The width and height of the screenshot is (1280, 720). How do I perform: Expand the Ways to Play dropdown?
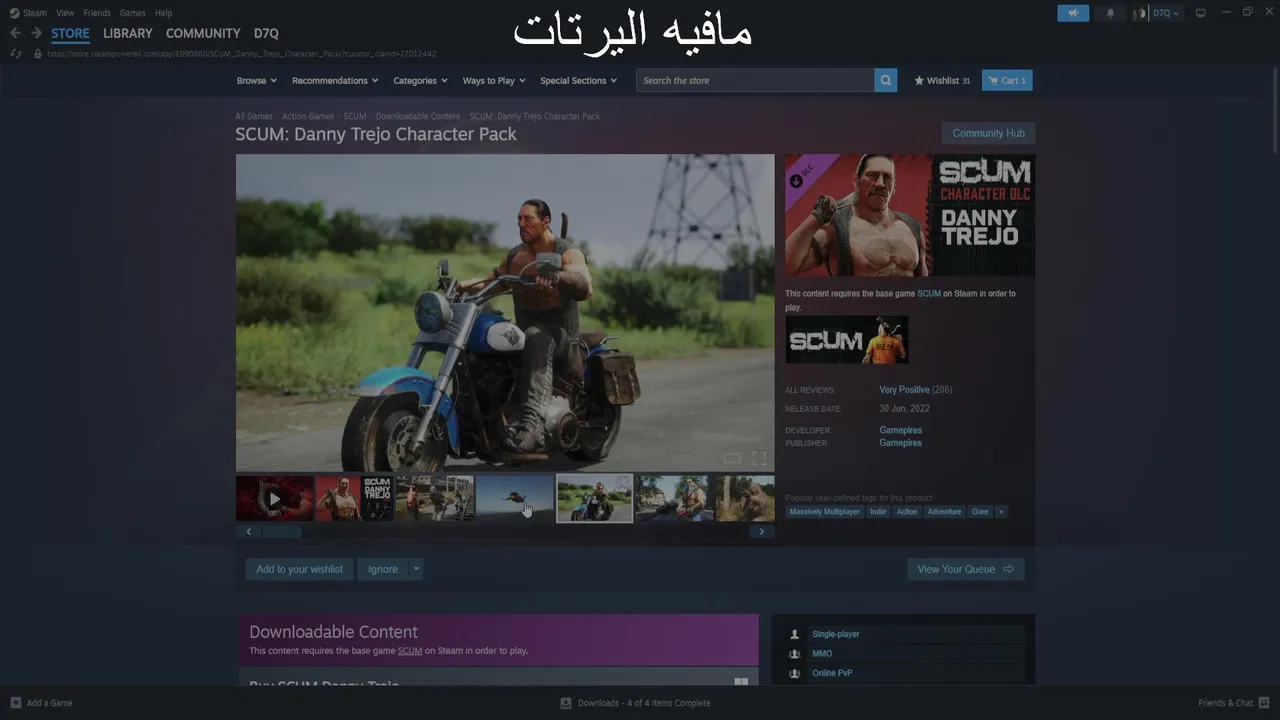coord(494,81)
